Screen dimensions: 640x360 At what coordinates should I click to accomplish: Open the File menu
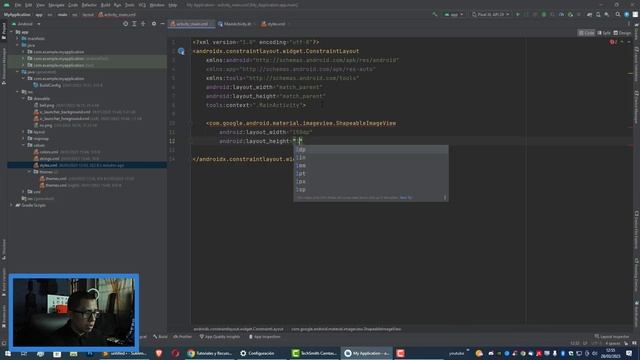[18, 5]
